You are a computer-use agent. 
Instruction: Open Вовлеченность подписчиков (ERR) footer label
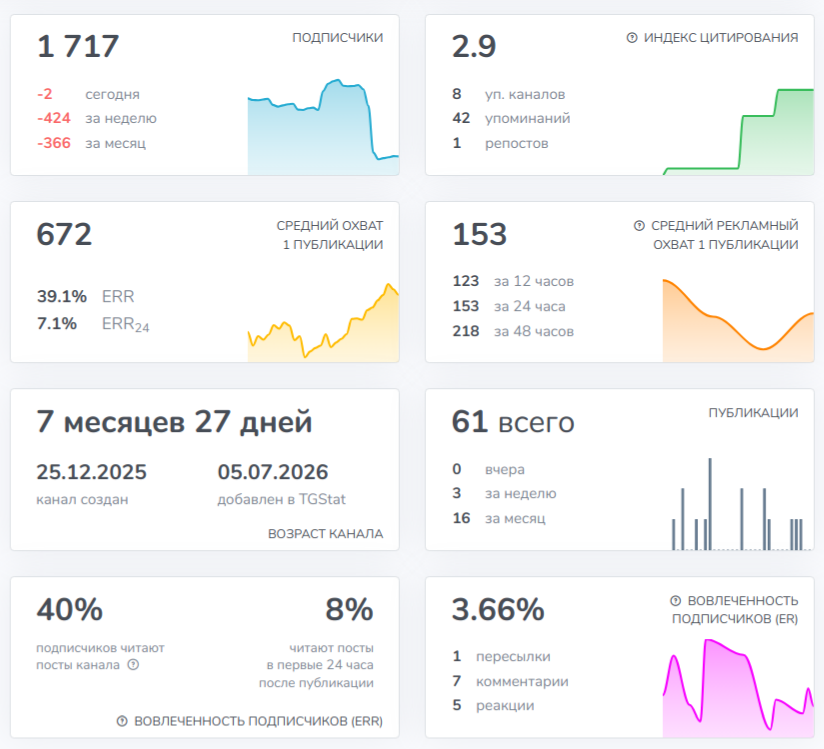[258, 721]
